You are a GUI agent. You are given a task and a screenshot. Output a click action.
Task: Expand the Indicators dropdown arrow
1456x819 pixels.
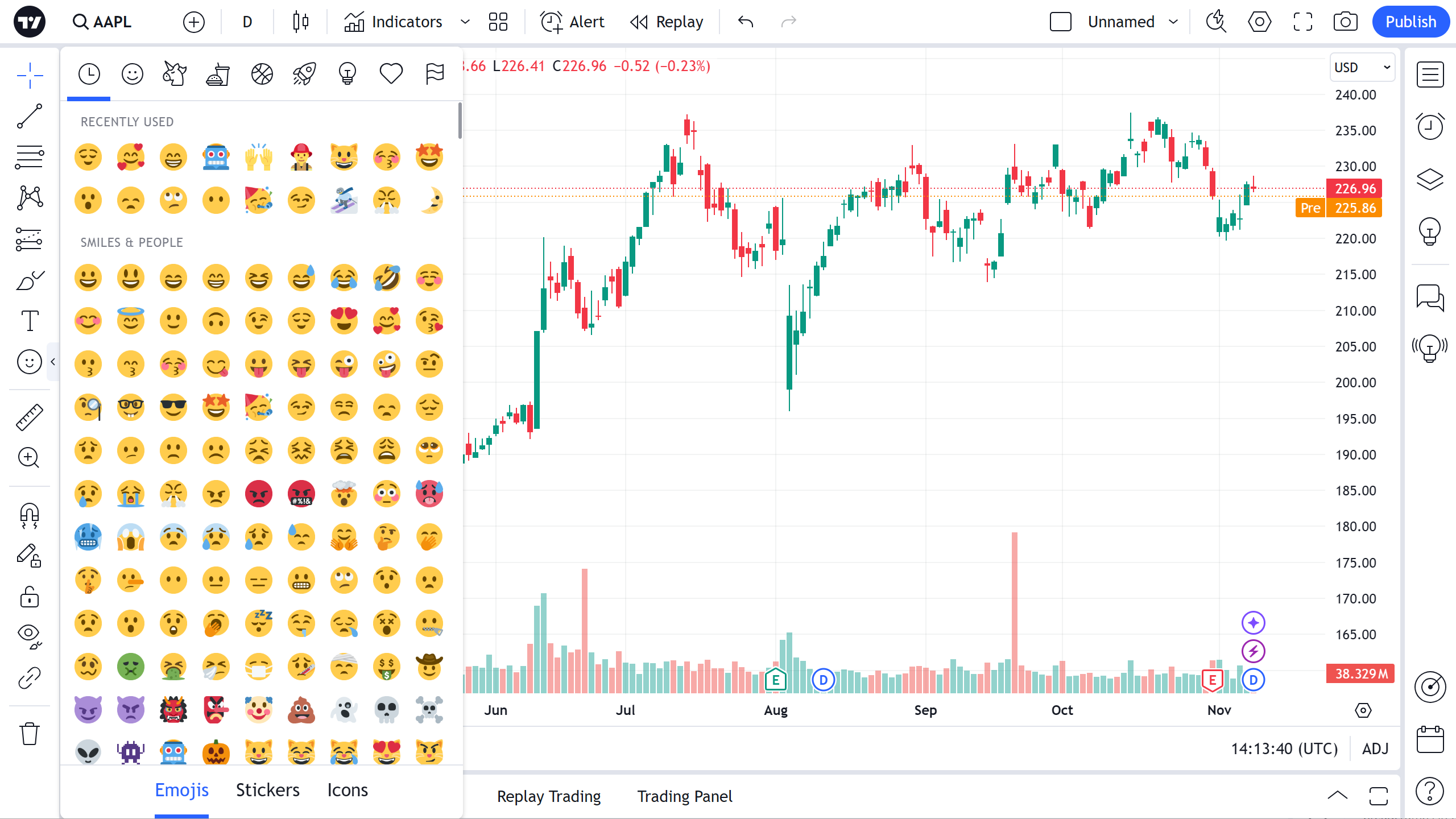[465, 22]
